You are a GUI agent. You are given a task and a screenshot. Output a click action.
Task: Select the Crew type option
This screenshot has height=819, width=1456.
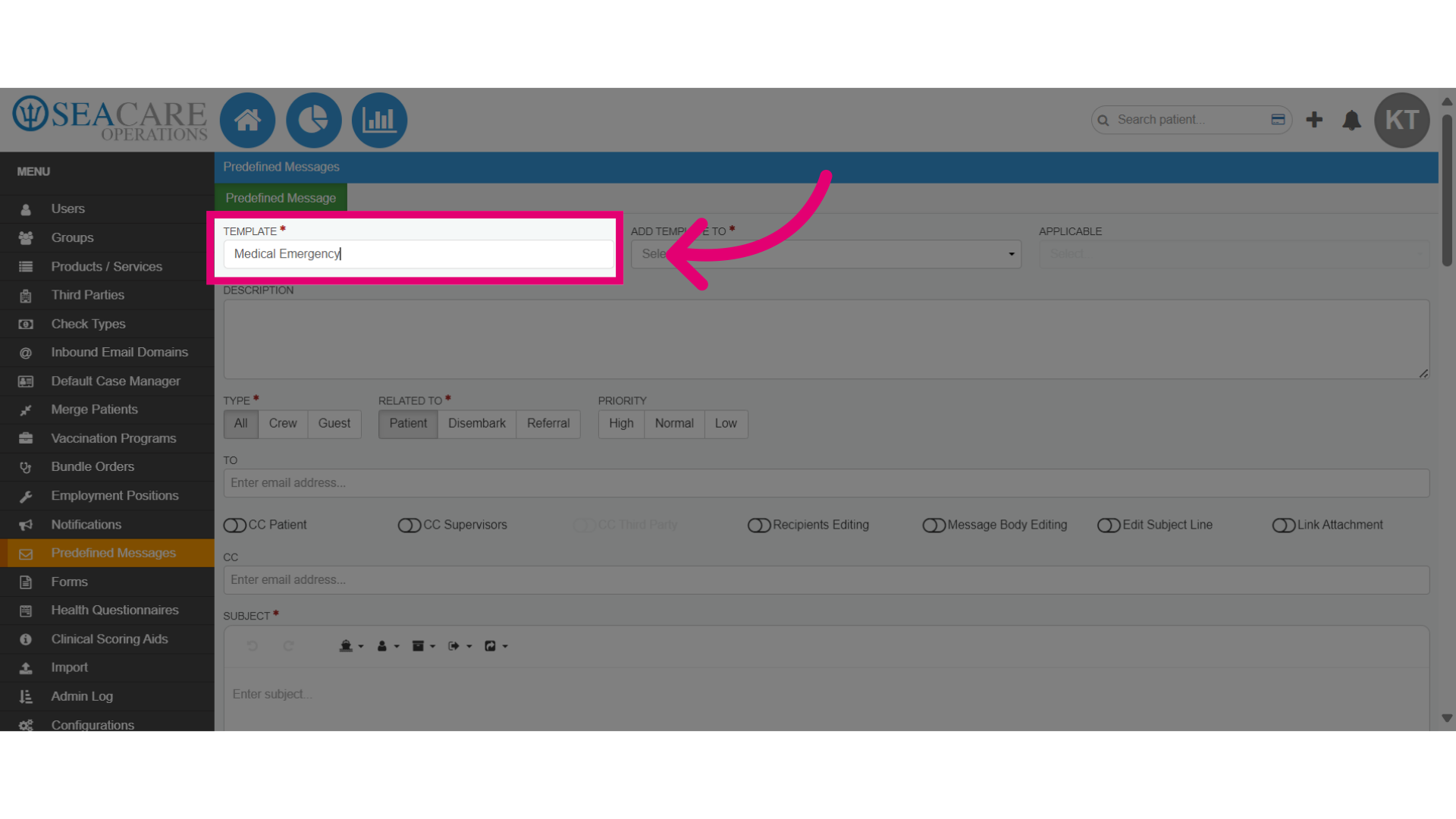pos(283,424)
